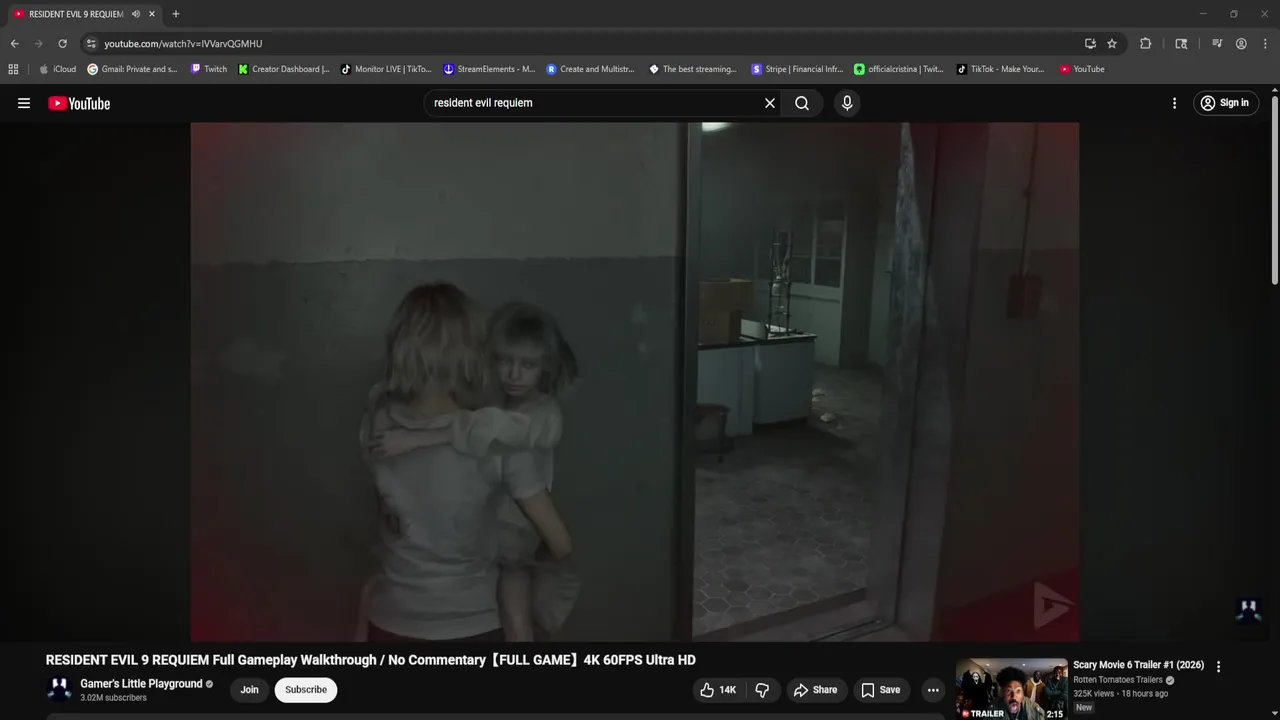
Task: Open Create and Multistream bookmark
Action: click(591, 69)
